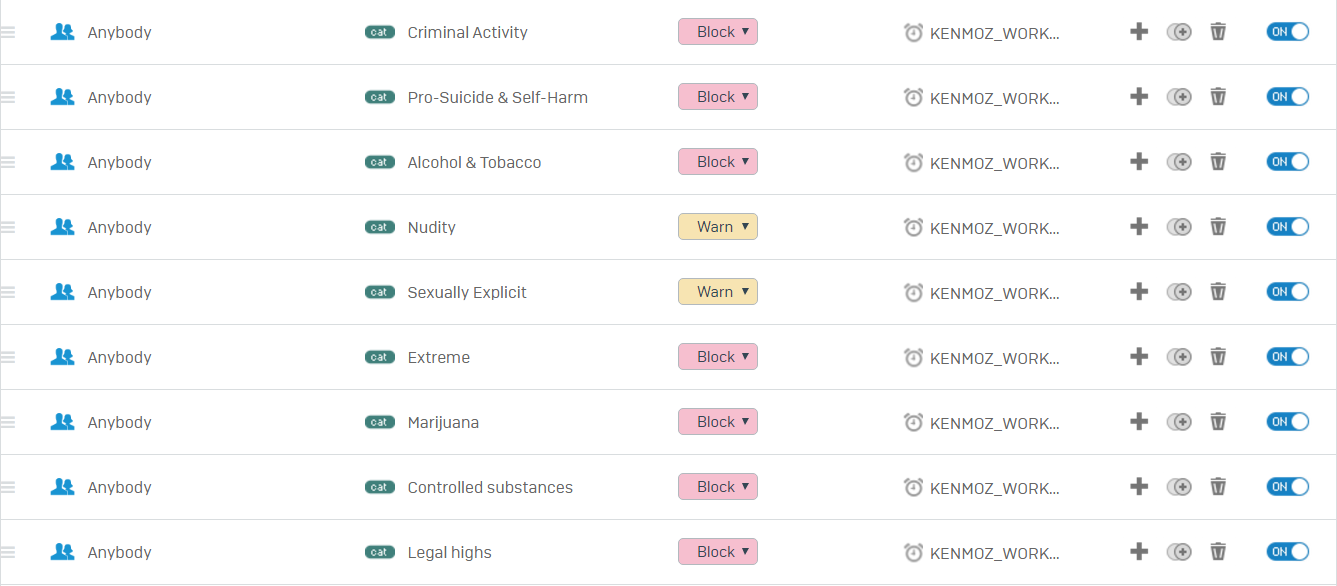
Task: Disable the Nudity rule switch
Action: pyautogui.click(x=1288, y=227)
